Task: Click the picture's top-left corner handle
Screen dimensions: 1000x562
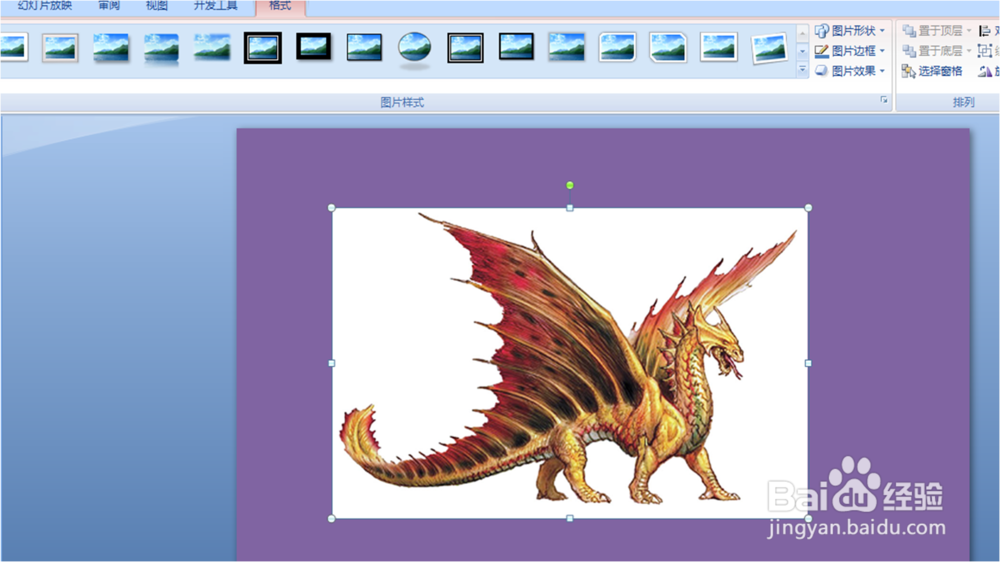Action: (x=332, y=208)
